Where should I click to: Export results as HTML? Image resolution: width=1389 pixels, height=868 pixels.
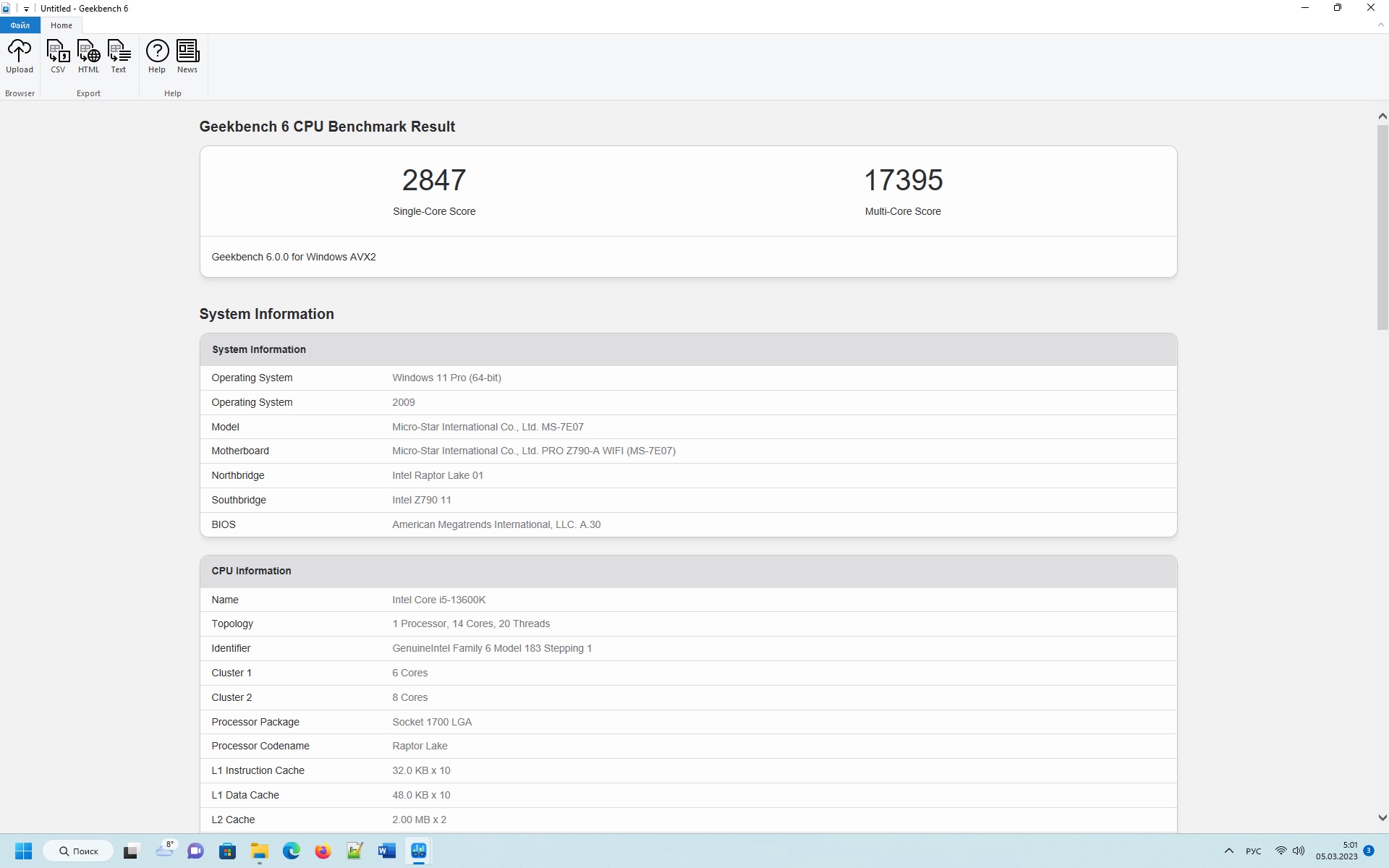(x=88, y=56)
